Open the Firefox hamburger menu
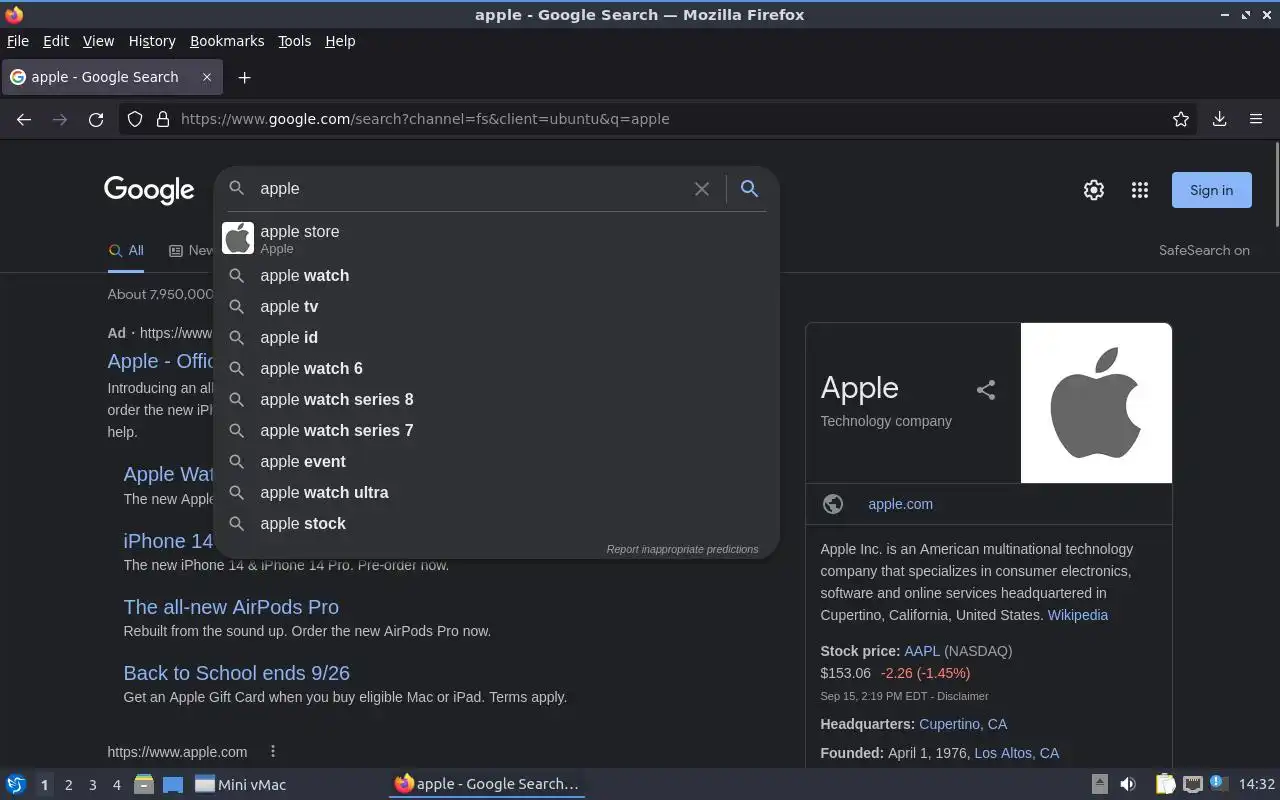The width and height of the screenshot is (1280, 800). pos(1256,119)
